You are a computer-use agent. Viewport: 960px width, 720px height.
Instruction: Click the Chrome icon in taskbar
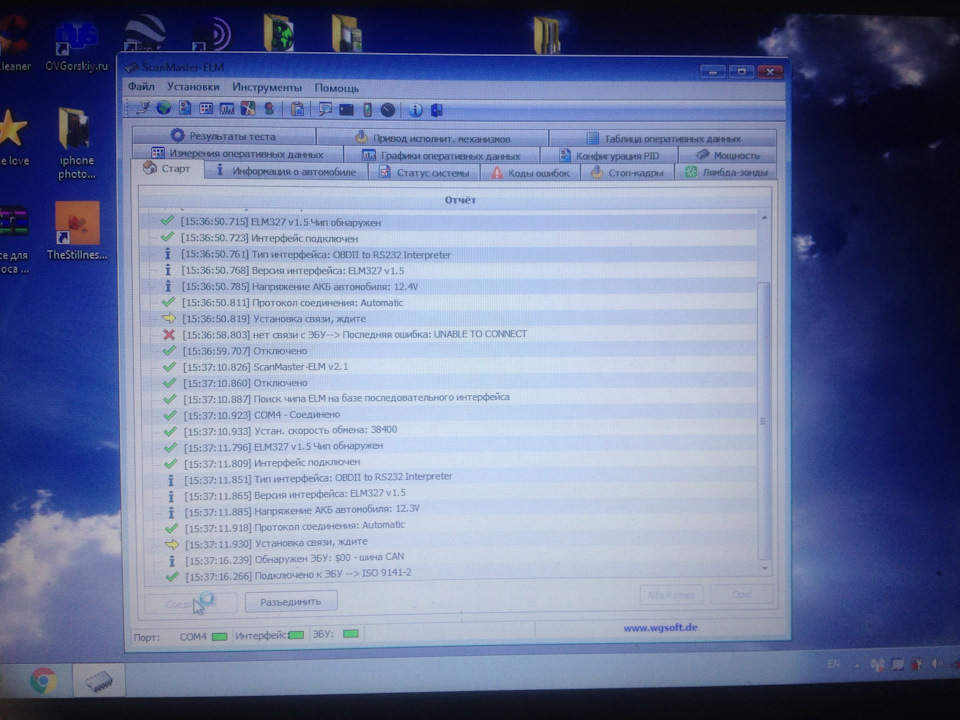point(43,680)
